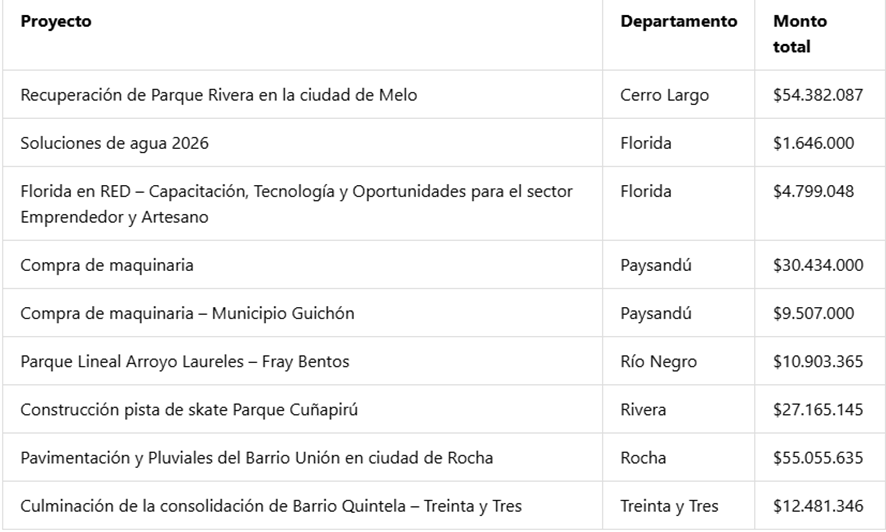Select the Recuperación de Parque Rivera project cell
Viewport: 886px width, 532px height.
[219, 95]
